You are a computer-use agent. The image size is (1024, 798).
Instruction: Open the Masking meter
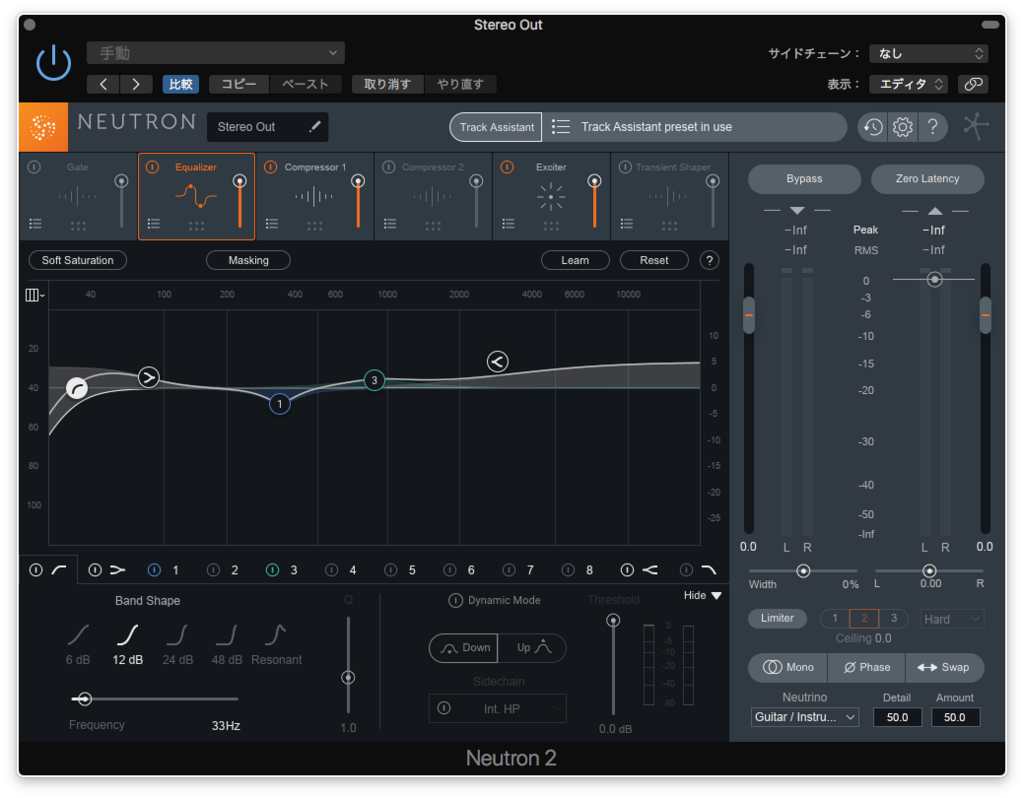(x=248, y=261)
